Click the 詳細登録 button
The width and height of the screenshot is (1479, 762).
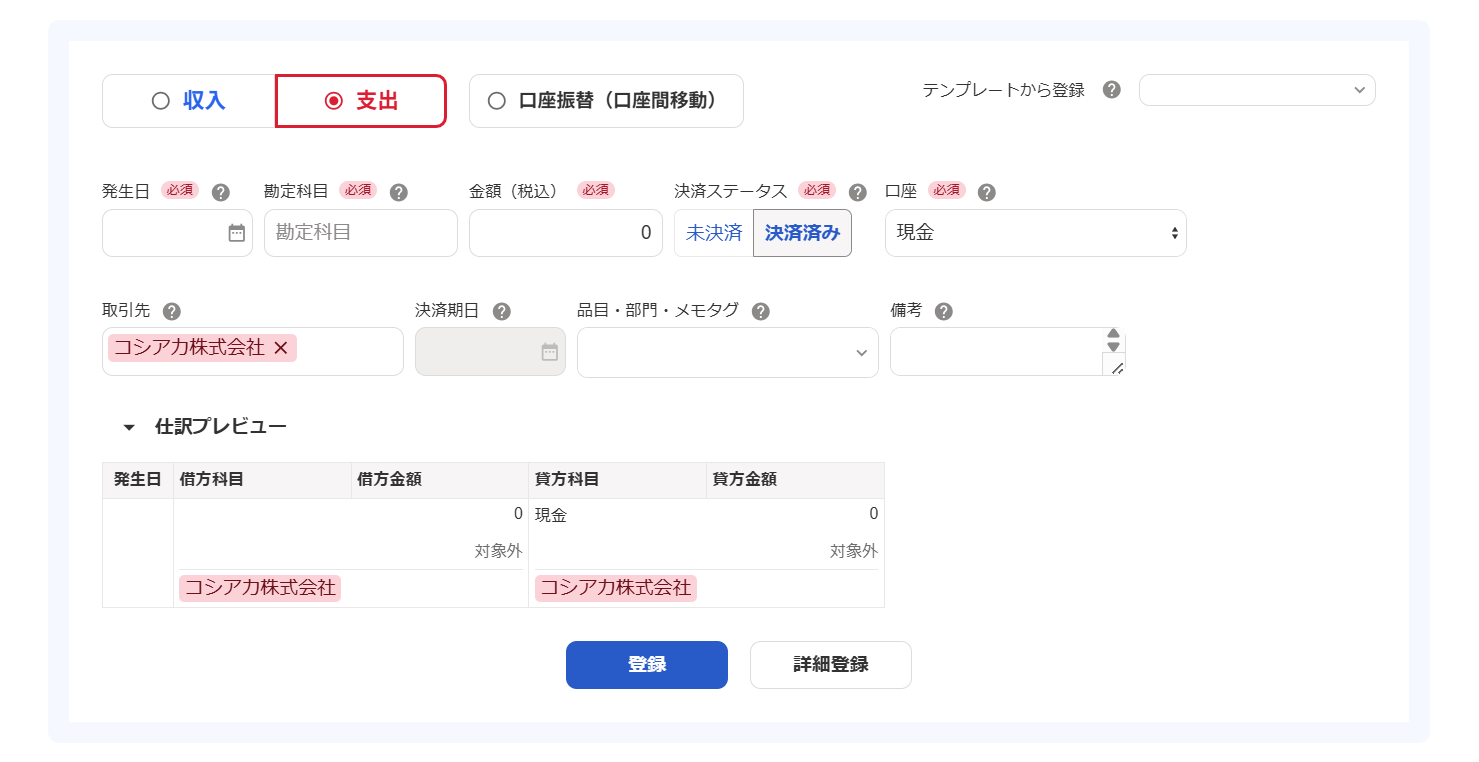pos(831,665)
